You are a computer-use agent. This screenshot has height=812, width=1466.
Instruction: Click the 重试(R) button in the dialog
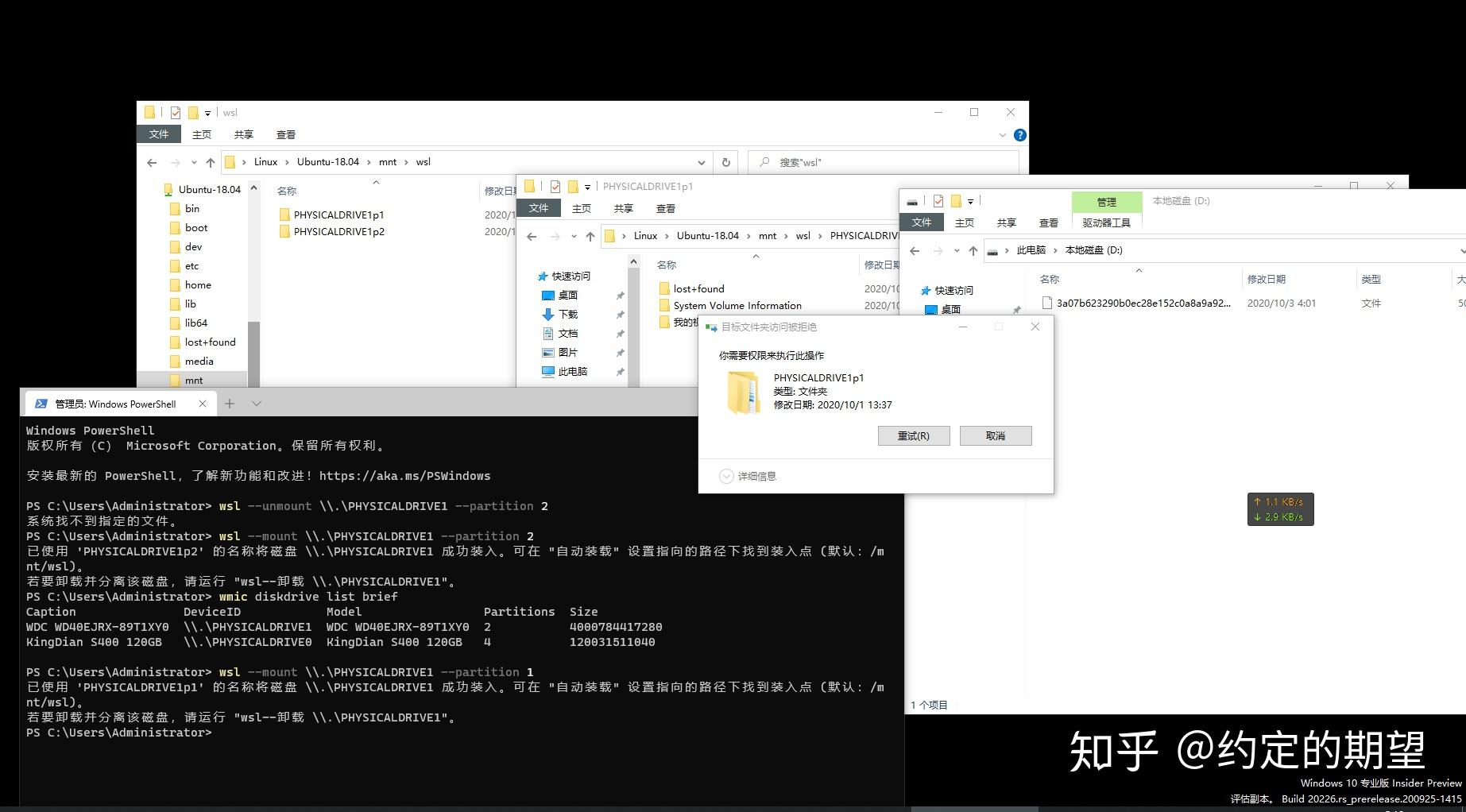[x=914, y=435]
